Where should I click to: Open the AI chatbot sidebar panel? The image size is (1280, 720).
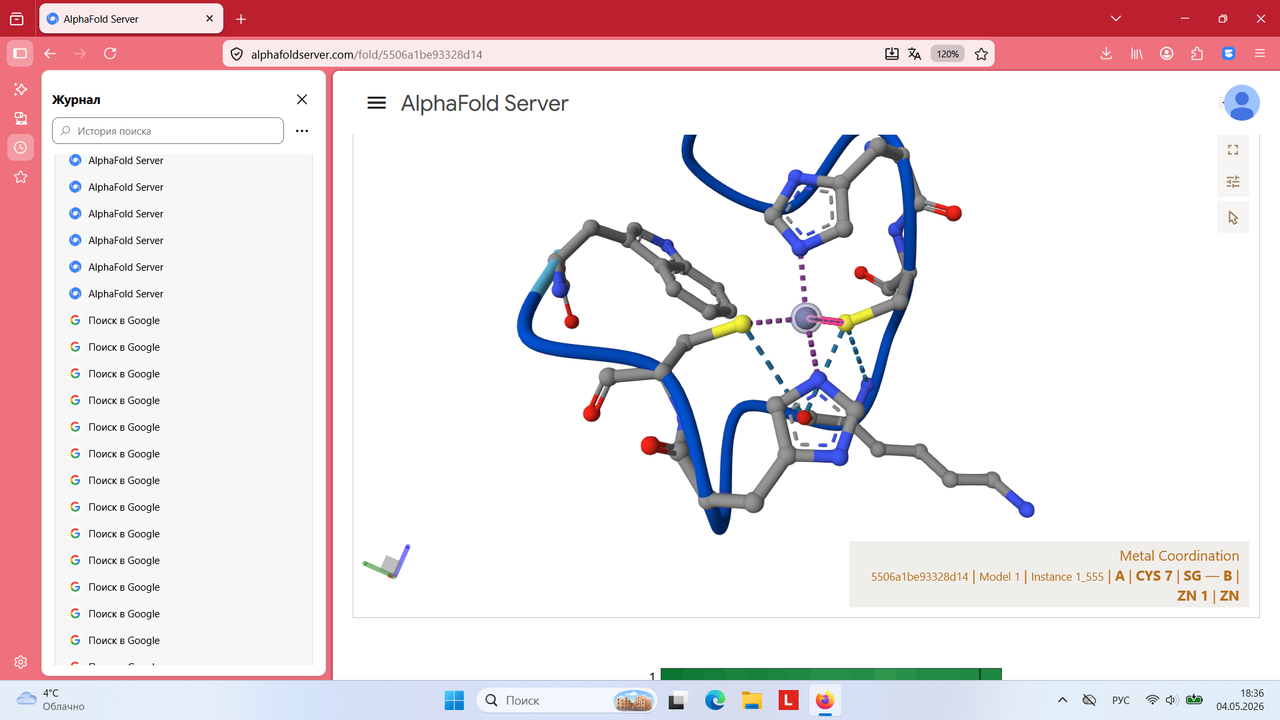(20, 90)
